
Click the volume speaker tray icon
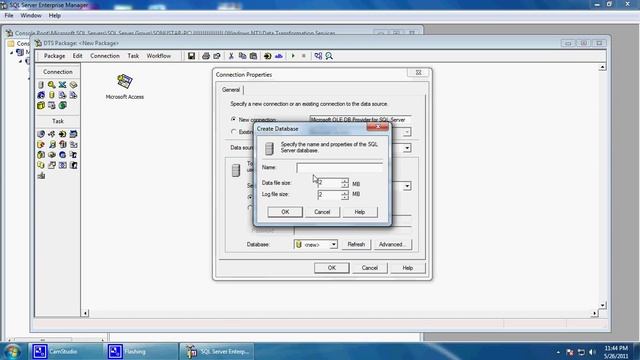coord(592,352)
